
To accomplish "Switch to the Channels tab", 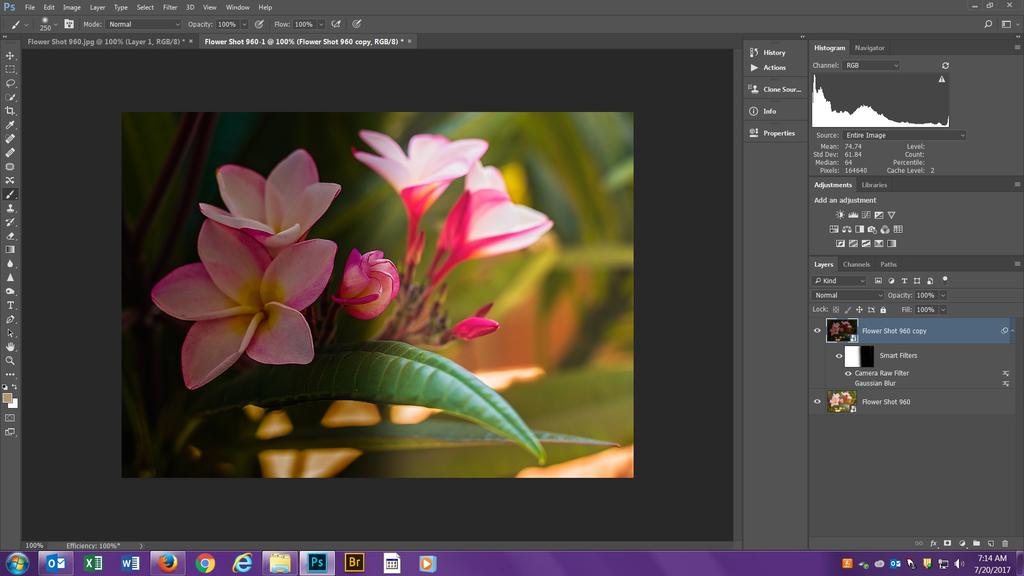I will coord(856,264).
